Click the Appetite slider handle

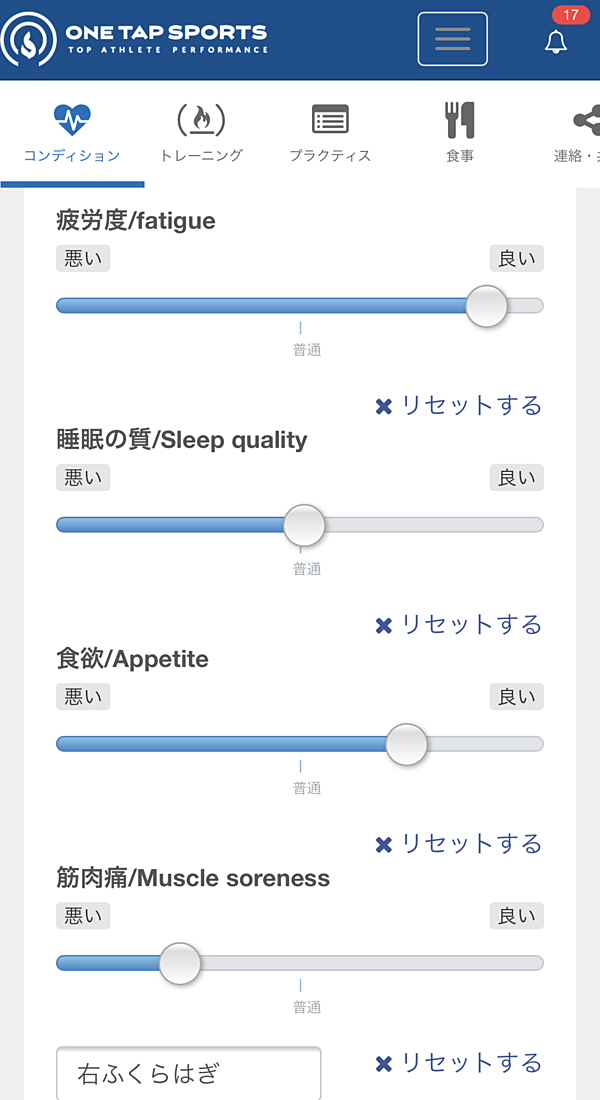(406, 744)
